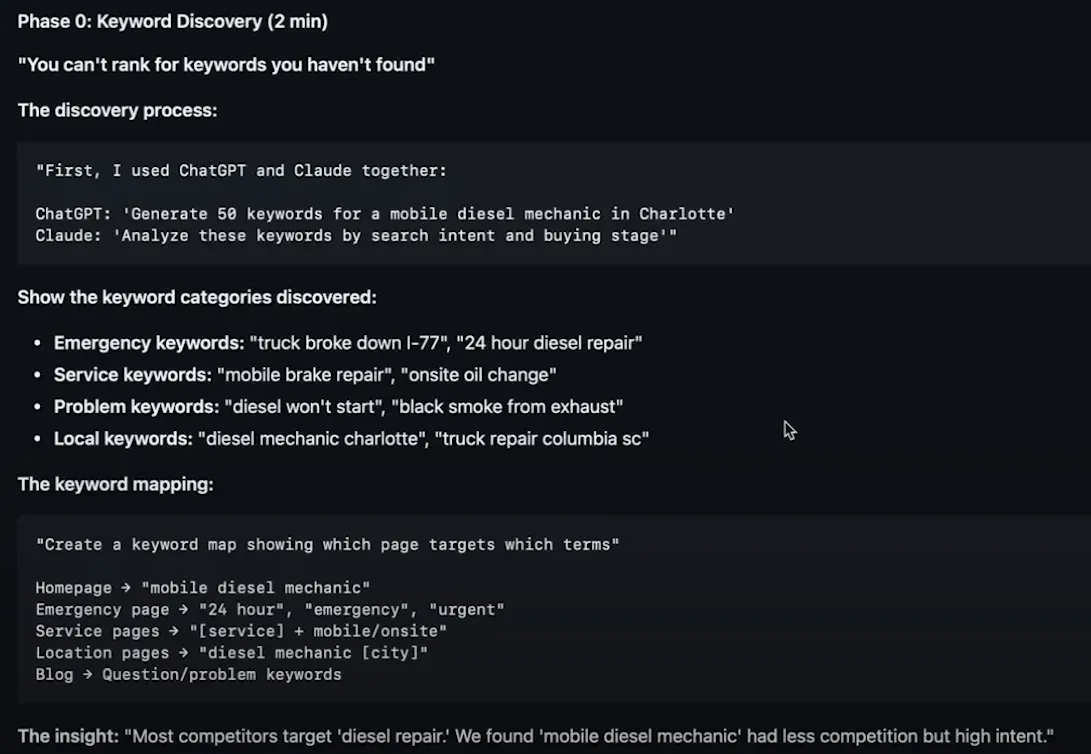This screenshot has width=1091, height=754.
Task: Click "Show the keyword categories discovered:" text
Action: click(x=197, y=297)
